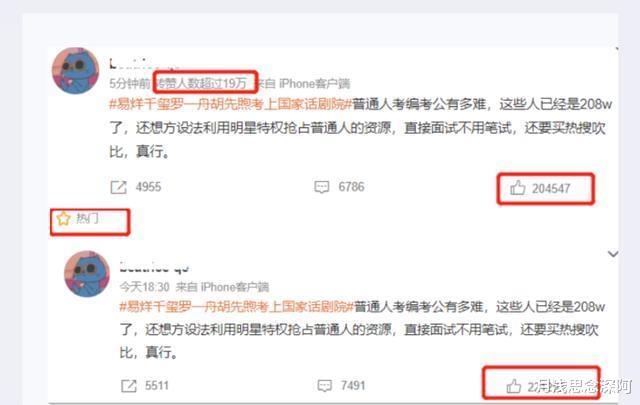This screenshot has width=640, height=405.
Task: Click the repost icon beside 5511
Action: [129, 386]
